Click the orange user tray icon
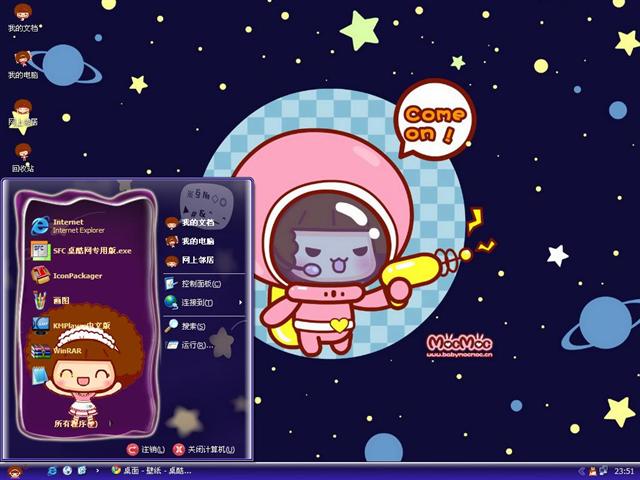Screen dimensions: 640x480 point(593,471)
